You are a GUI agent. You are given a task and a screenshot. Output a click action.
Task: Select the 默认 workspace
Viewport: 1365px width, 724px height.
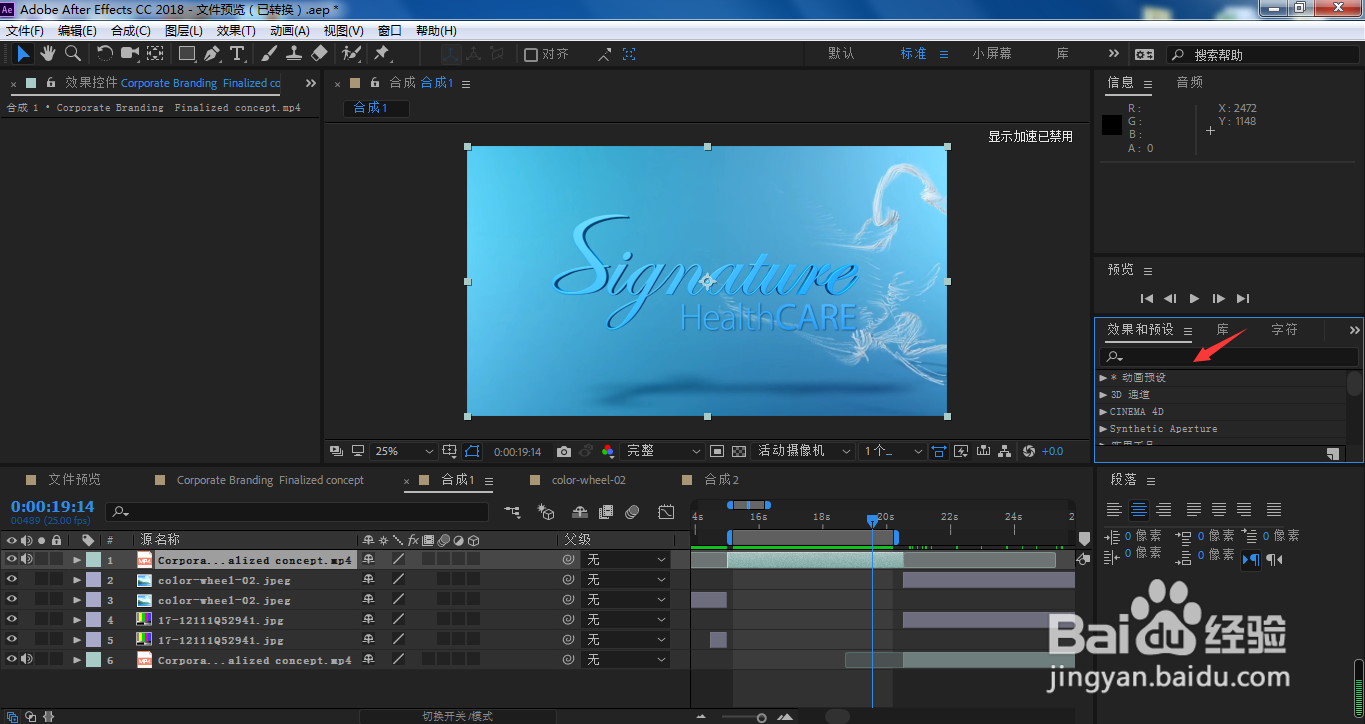pyautogui.click(x=841, y=54)
